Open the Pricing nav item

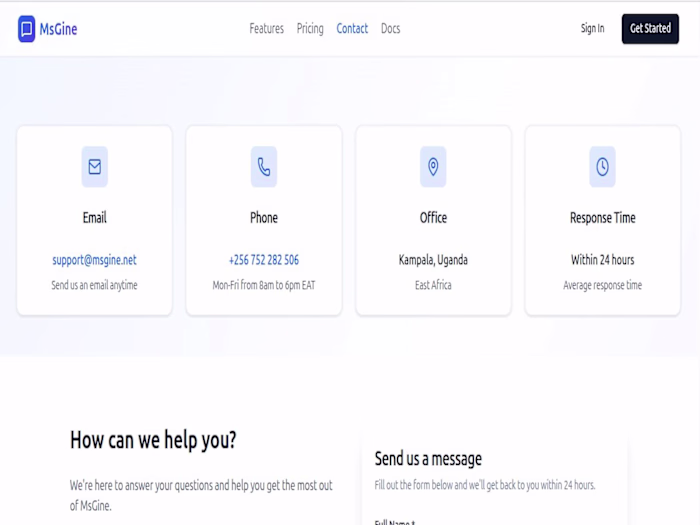pos(310,29)
